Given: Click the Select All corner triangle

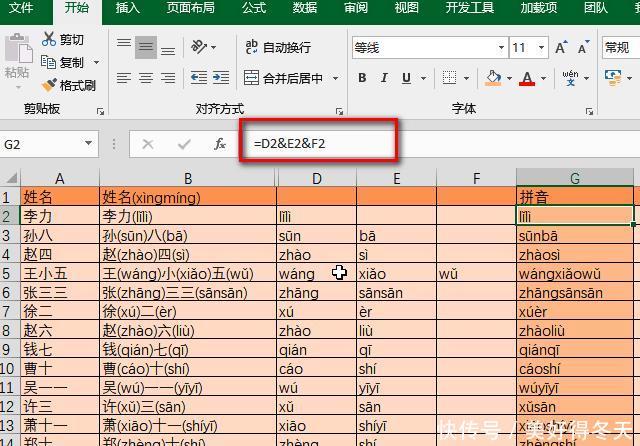Looking at the screenshot, I should (11, 178).
